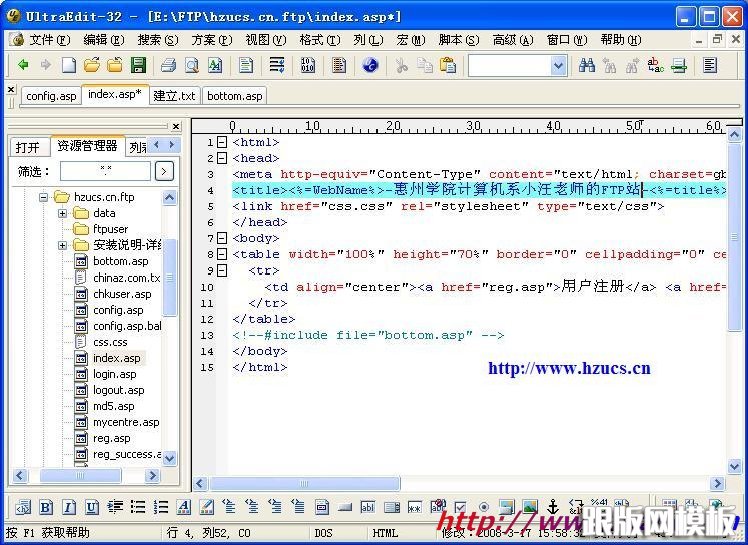Apply italic HTML tag button
Viewport: 748px width, 545px height.
click(69, 507)
